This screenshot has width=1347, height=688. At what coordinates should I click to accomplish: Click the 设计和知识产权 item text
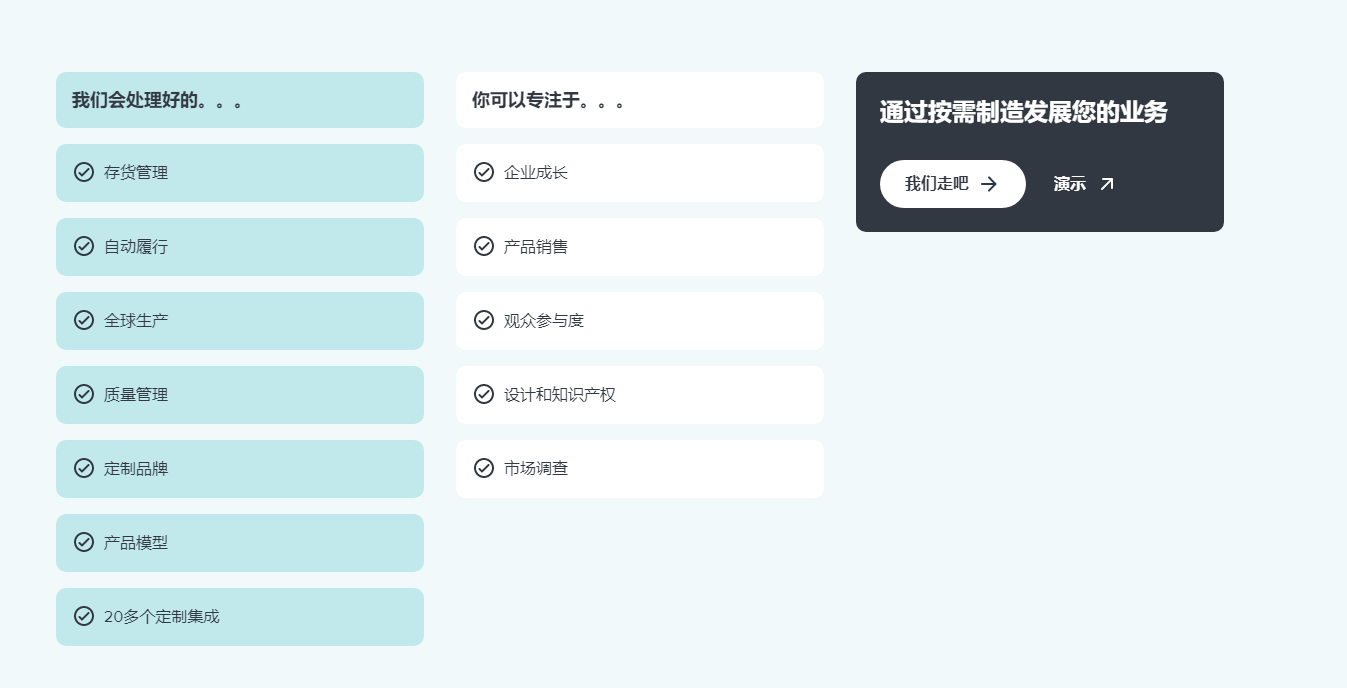(x=560, y=395)
